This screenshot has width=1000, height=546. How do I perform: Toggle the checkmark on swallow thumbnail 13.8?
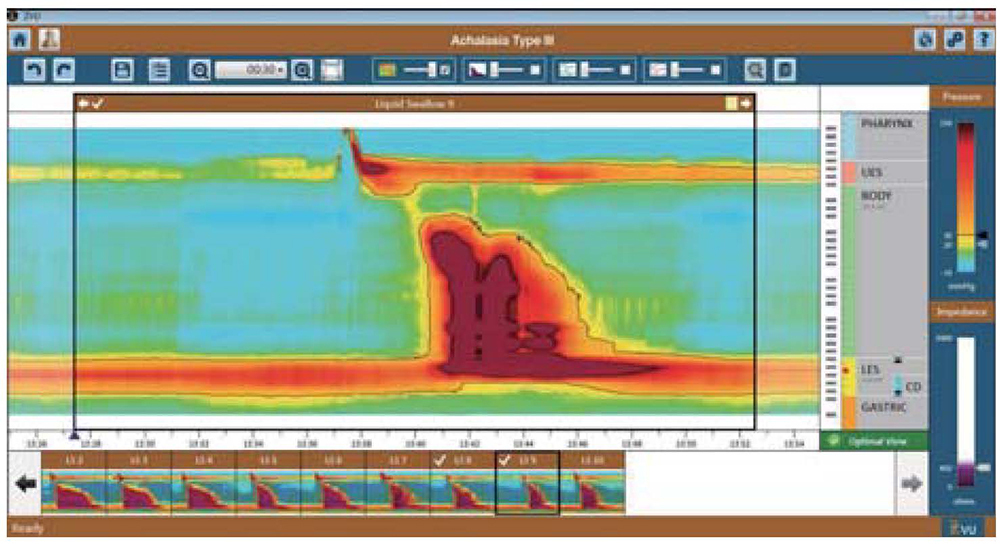click(440, 459)
